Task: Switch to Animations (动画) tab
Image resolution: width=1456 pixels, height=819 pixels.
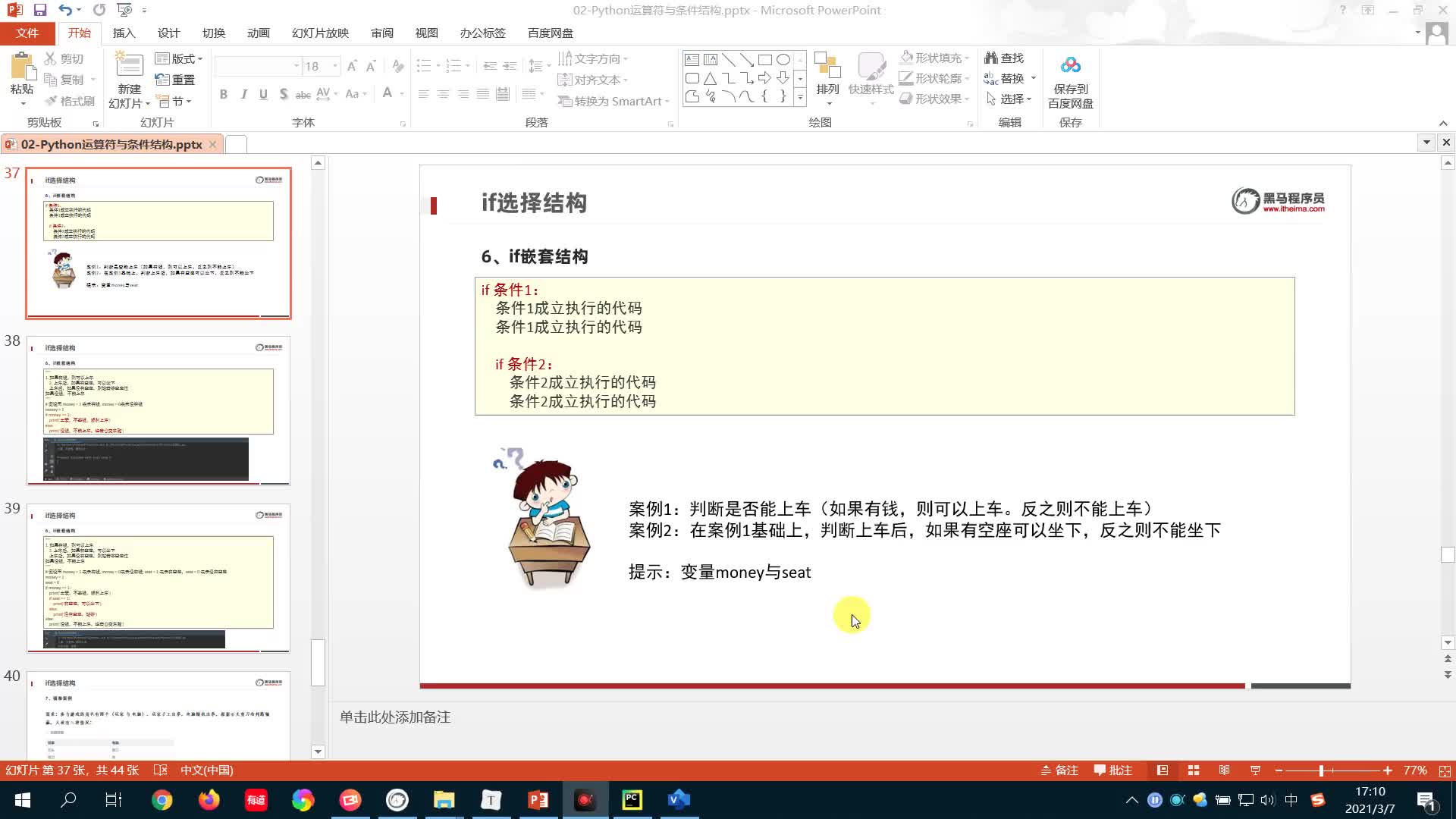Action: pyautogui.click(x=258, y=33)
